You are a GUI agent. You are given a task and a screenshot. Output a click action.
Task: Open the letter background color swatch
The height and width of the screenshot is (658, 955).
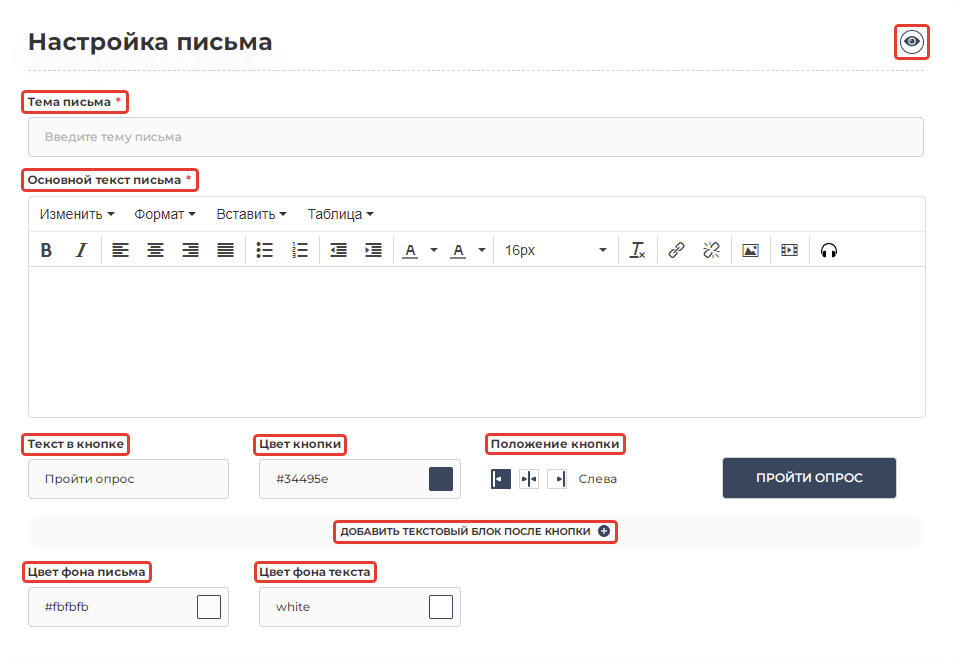[209, 607]
